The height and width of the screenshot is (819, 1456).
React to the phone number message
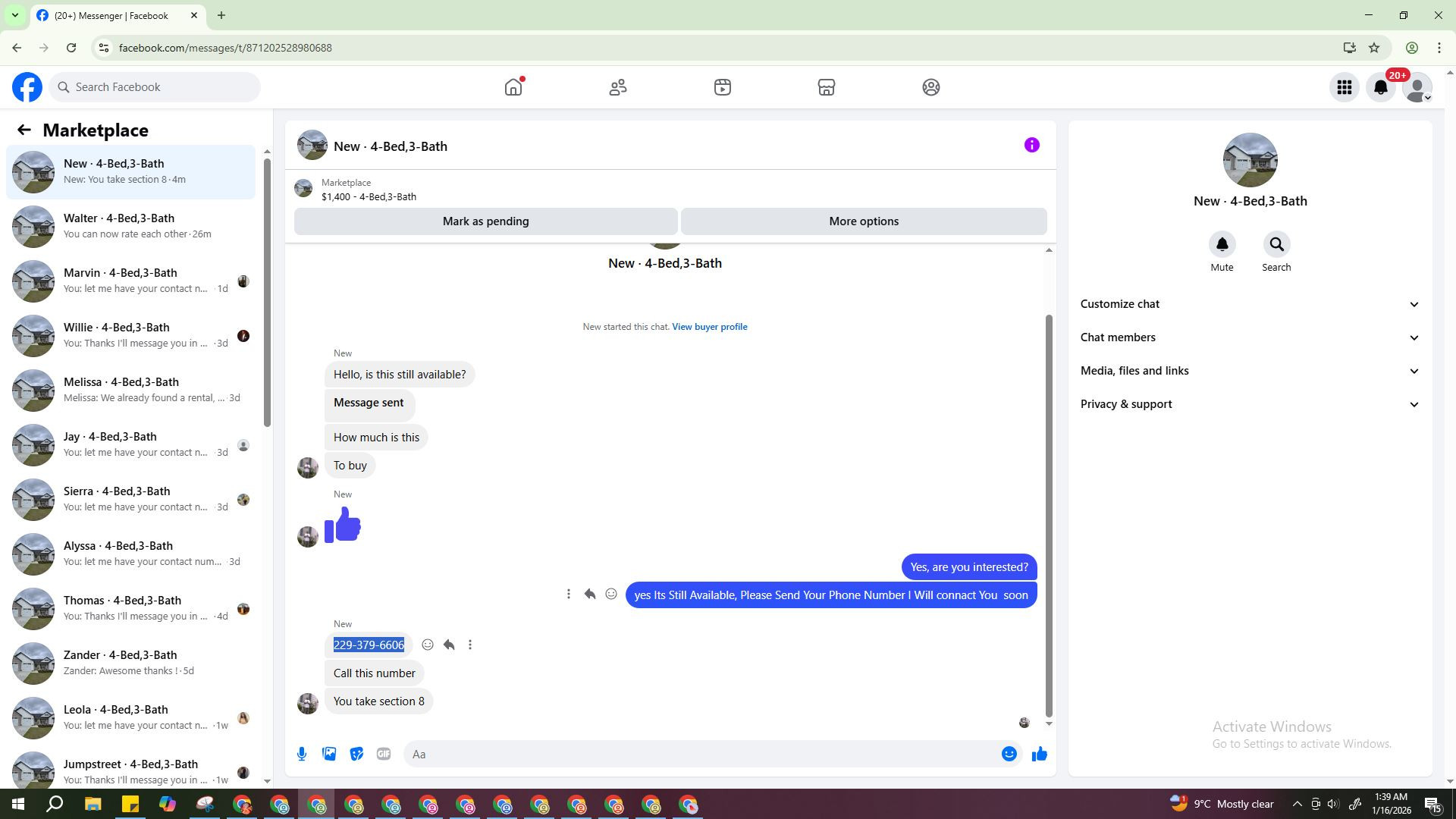[x=428, y=645]
